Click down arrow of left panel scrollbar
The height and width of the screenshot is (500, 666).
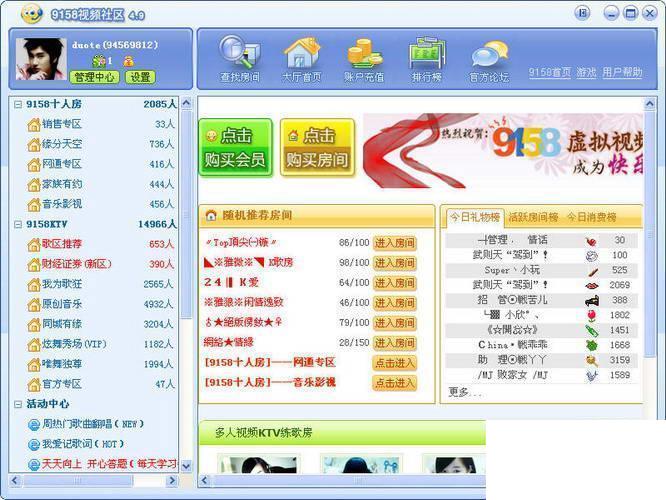(x=186, y=466)
